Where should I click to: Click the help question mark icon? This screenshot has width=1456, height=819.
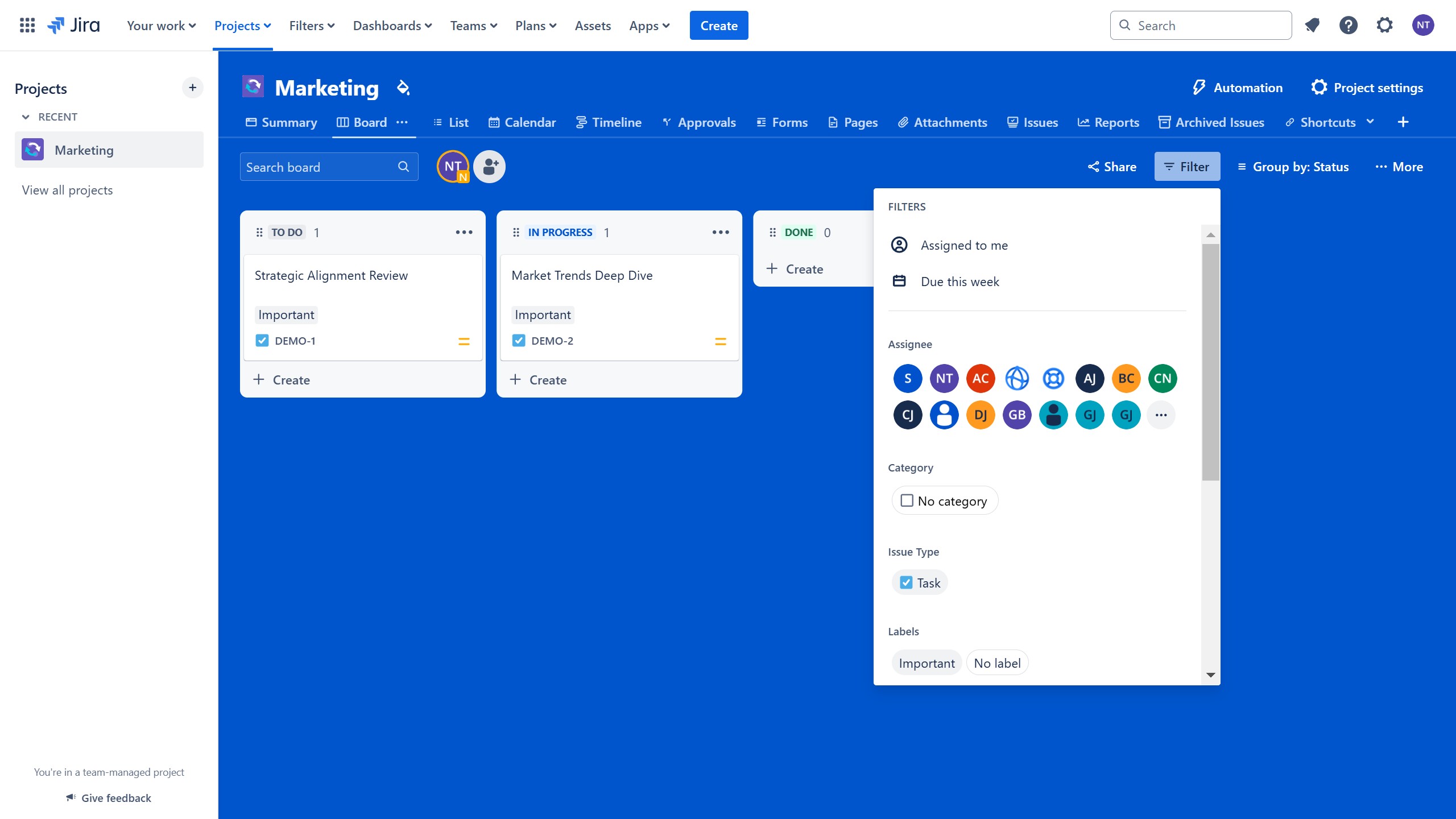tap(1348, 26)
